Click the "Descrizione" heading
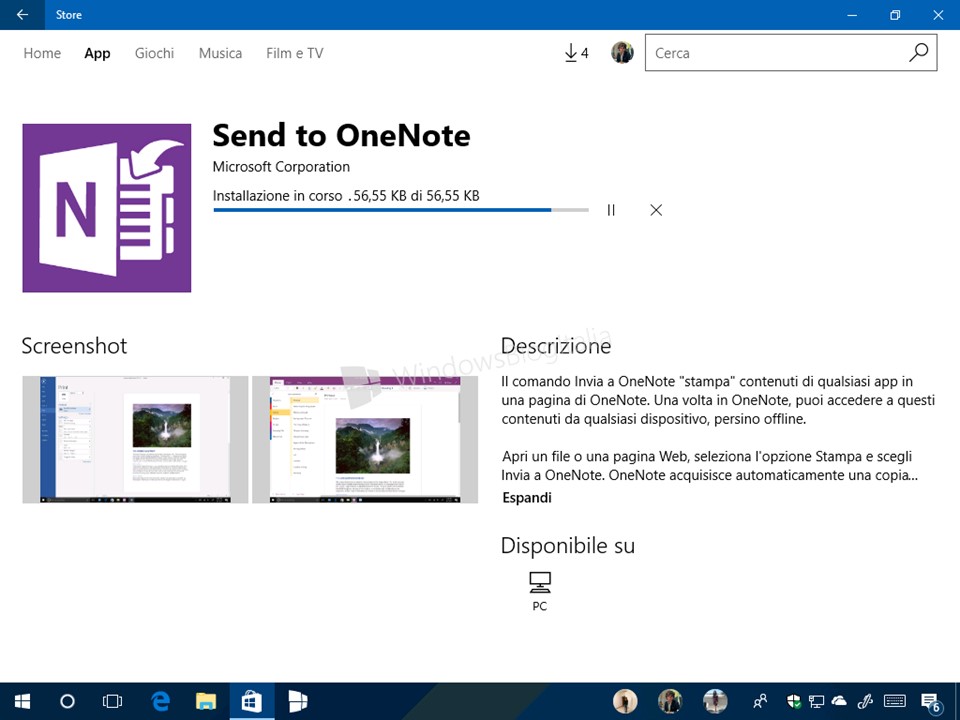960x720 pixels. pyautogui.click(x=556, y=346)
